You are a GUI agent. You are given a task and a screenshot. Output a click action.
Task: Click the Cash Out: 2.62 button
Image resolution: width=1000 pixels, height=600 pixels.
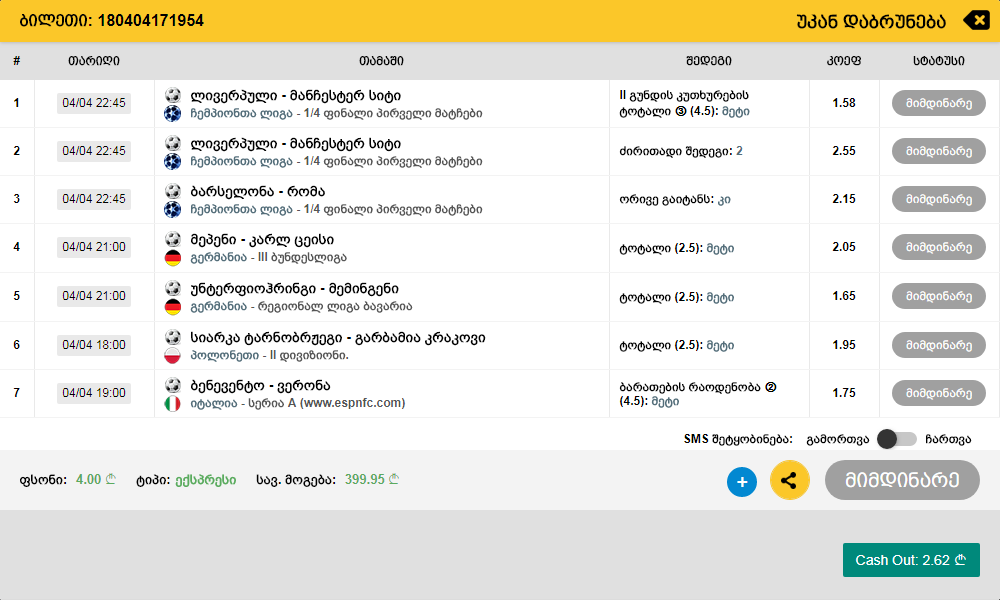pos(911,560)
